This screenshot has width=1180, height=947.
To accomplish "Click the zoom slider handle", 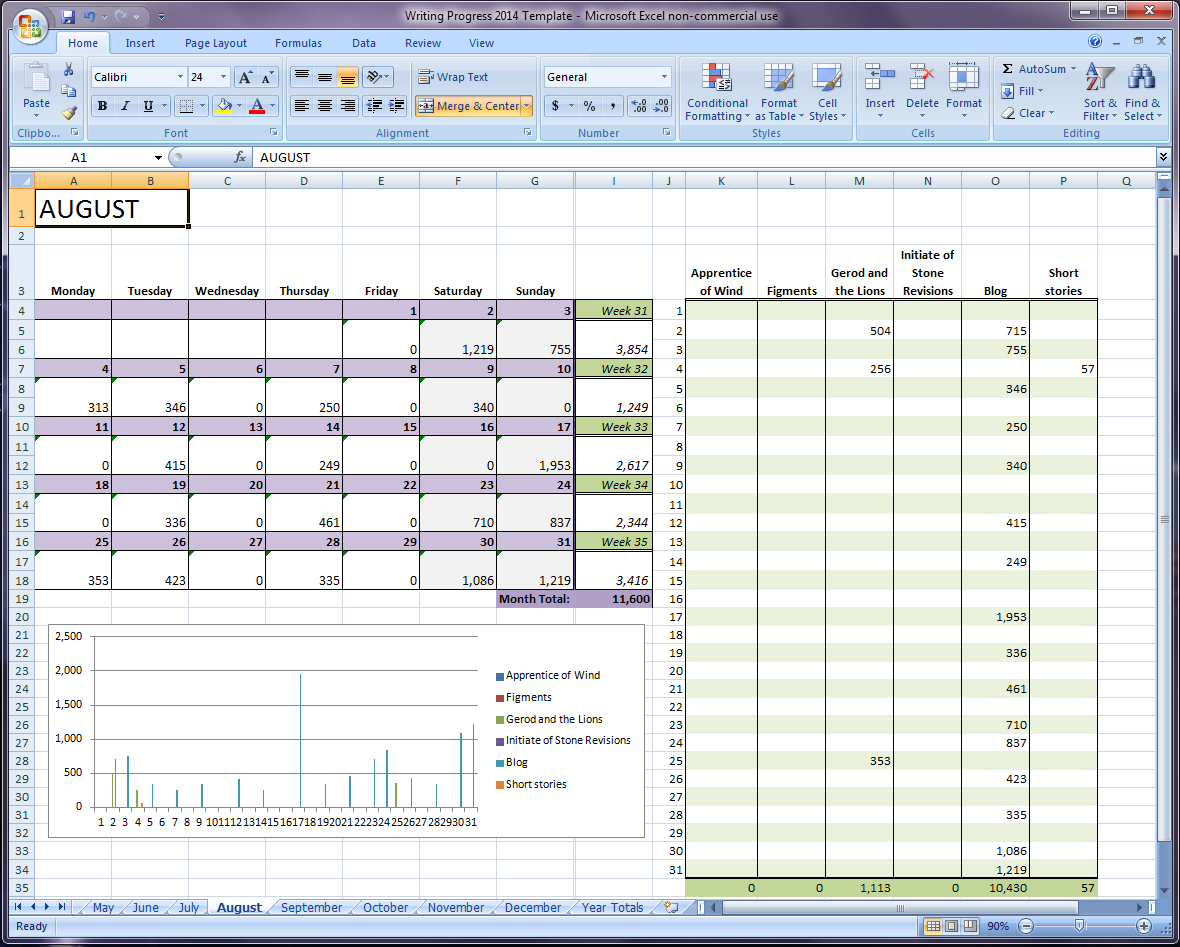I will coord(1077,926).
